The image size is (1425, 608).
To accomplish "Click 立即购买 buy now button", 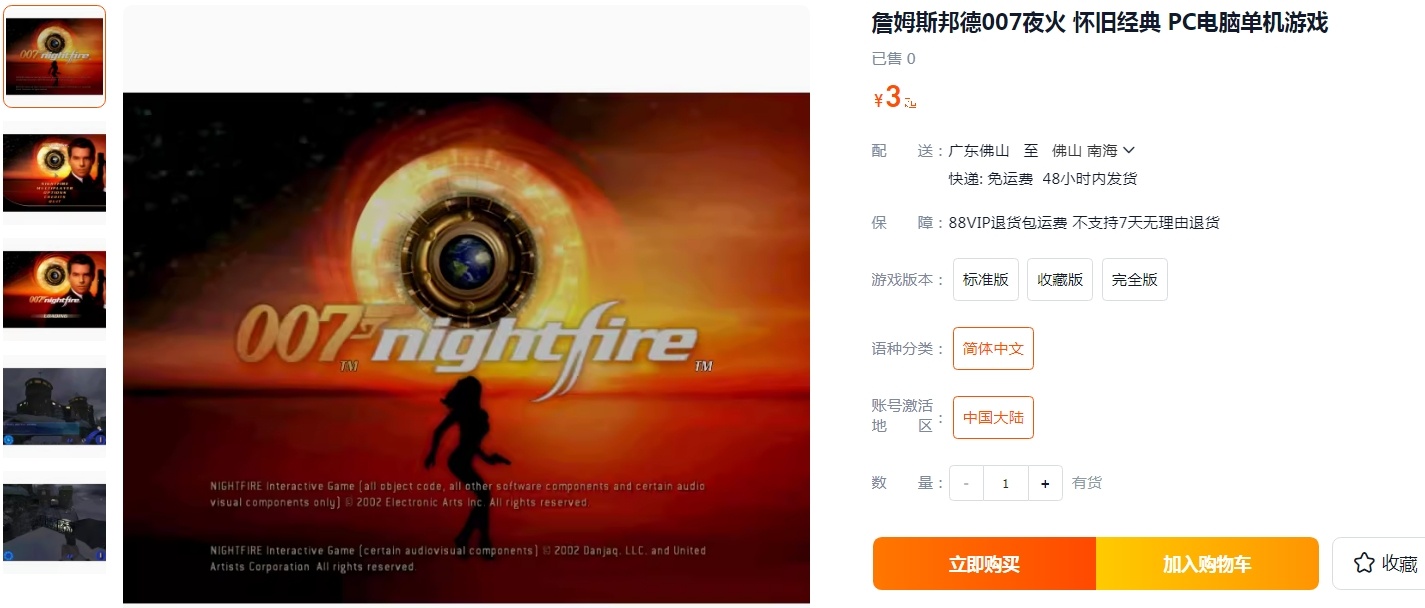I will (x=984, y=564).
